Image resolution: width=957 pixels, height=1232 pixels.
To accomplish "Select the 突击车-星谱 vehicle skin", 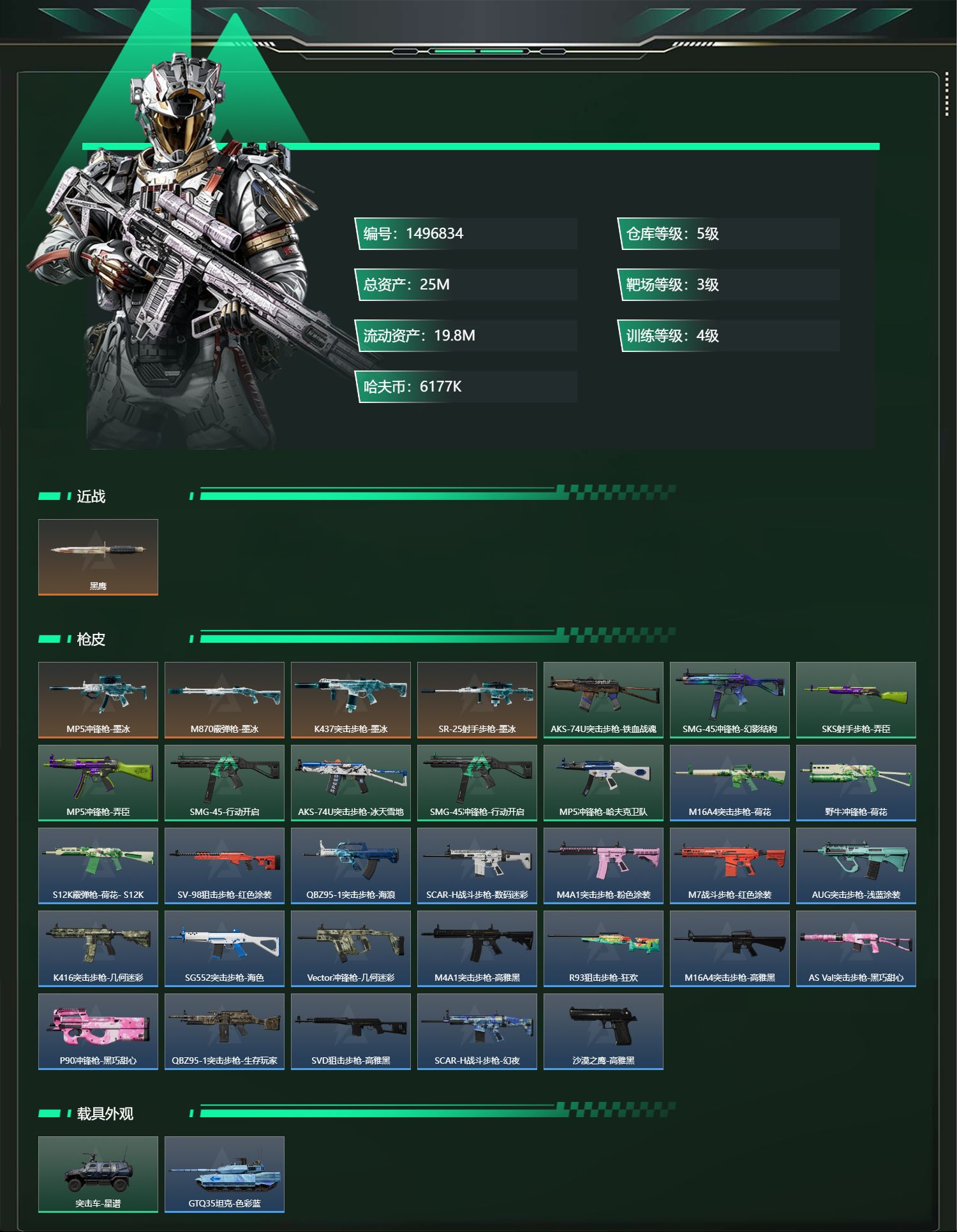I will pos(98,1175).
